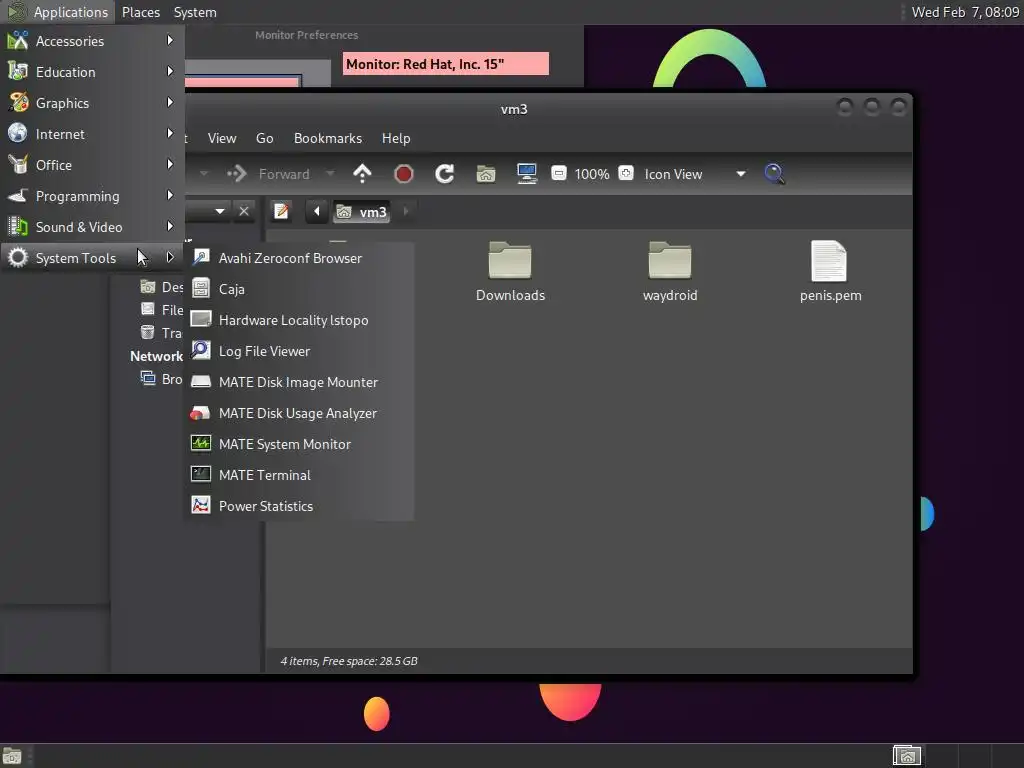Expand Accessories submenu arrow

(x=170, y=40)
